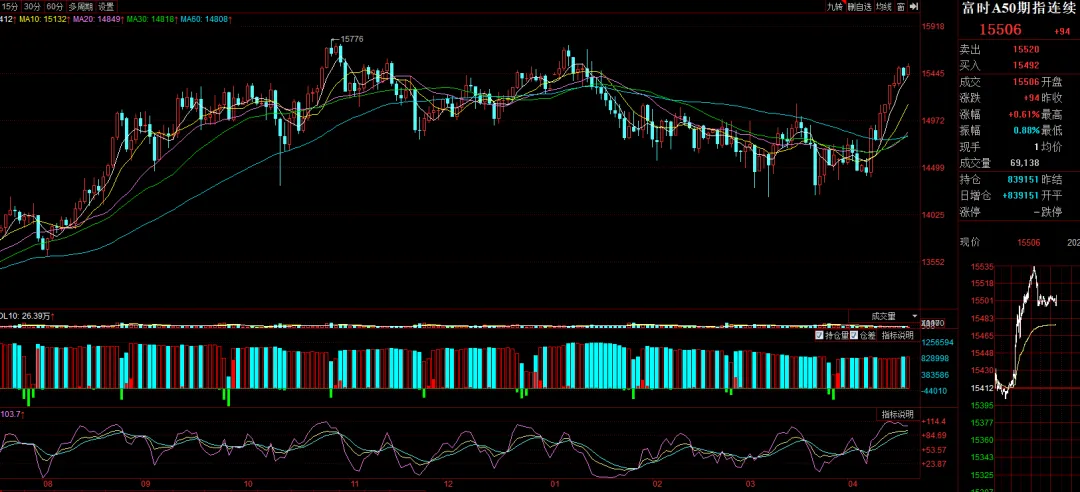Click the 卖出 price 15520
Screen dimensions: 1080x492
click(x=1026, y=50)
